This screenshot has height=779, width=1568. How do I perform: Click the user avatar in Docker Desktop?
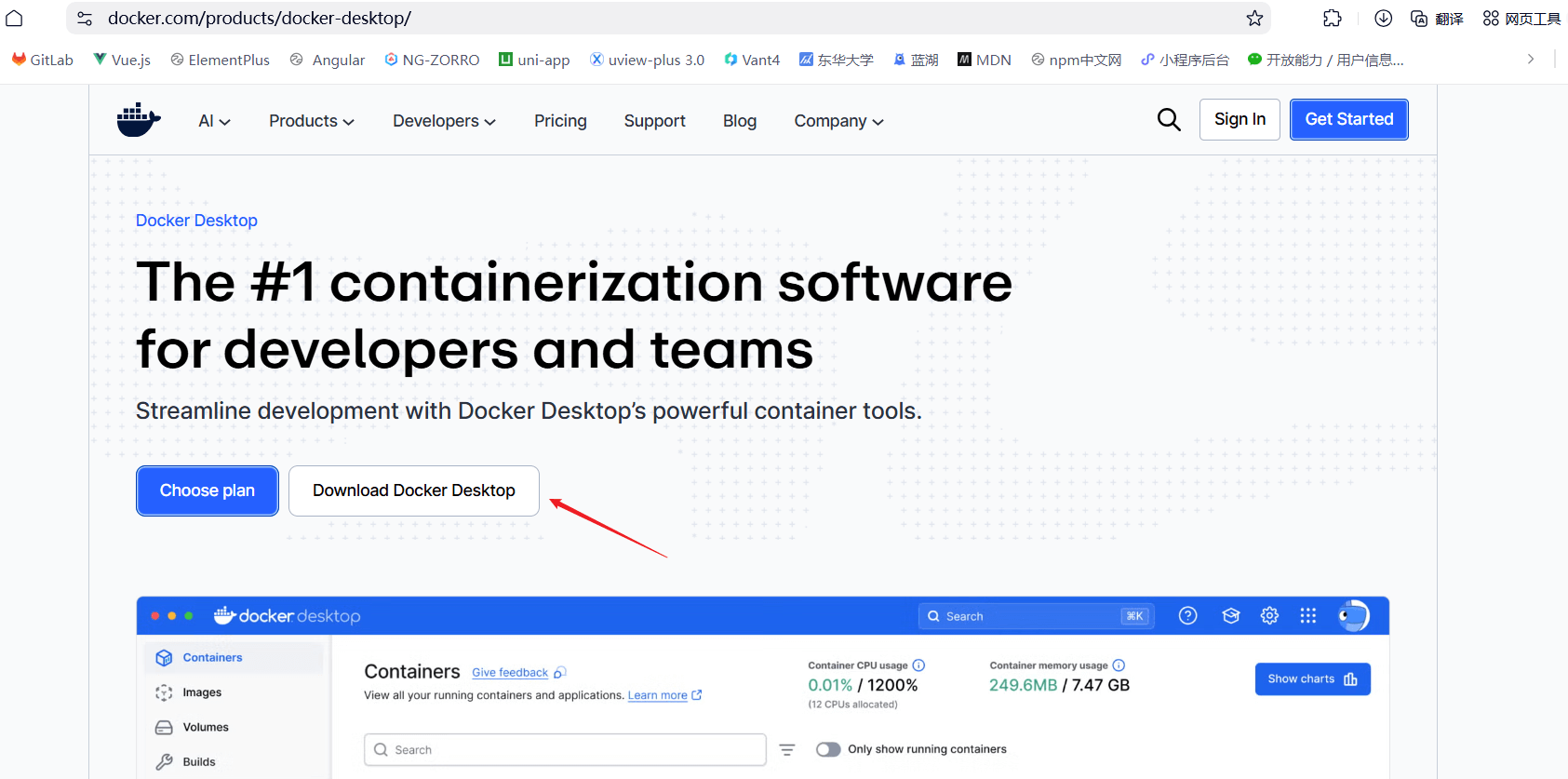click(1354, 616)
